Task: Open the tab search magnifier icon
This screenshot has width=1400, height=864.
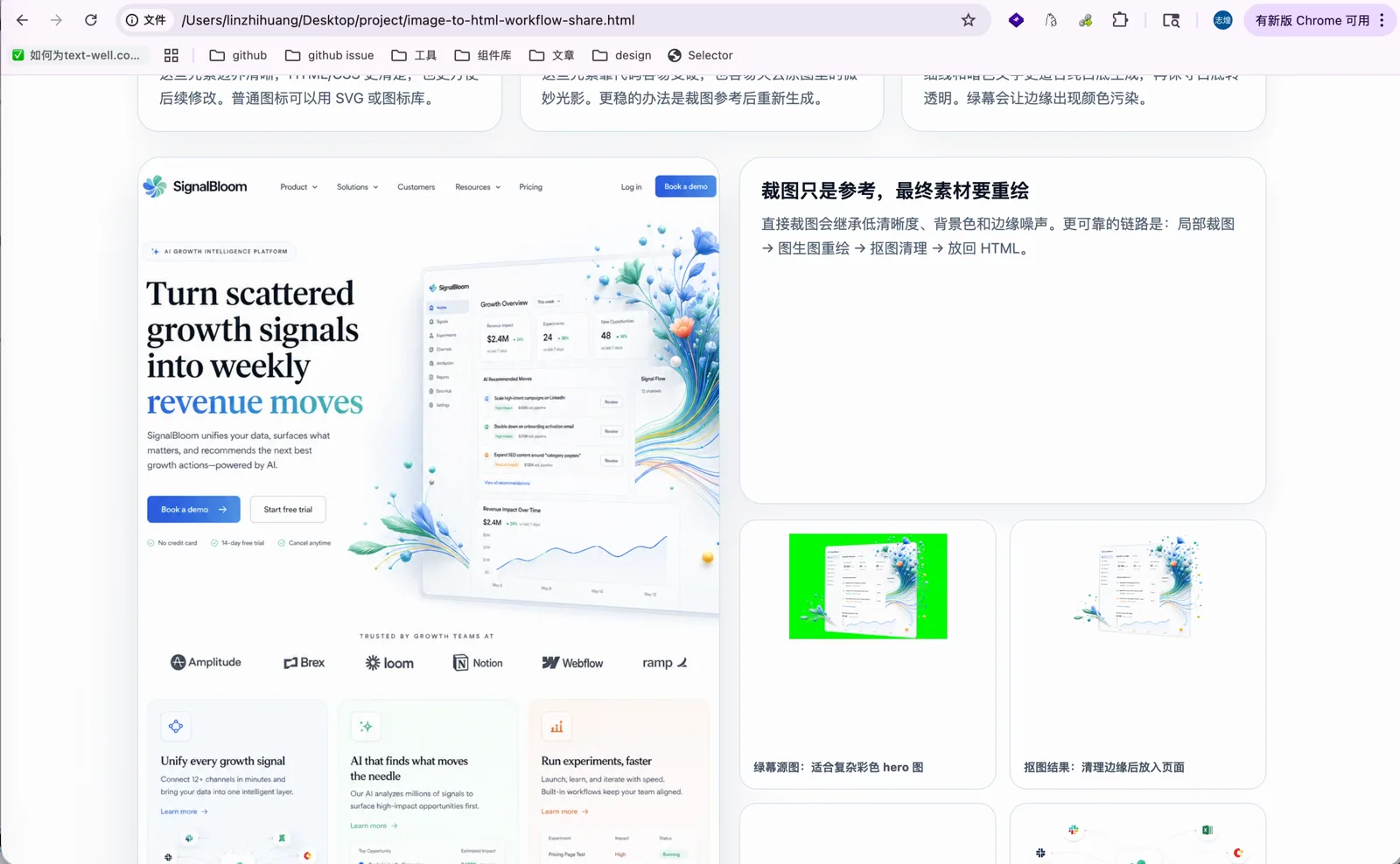Action: [1171, 20]
